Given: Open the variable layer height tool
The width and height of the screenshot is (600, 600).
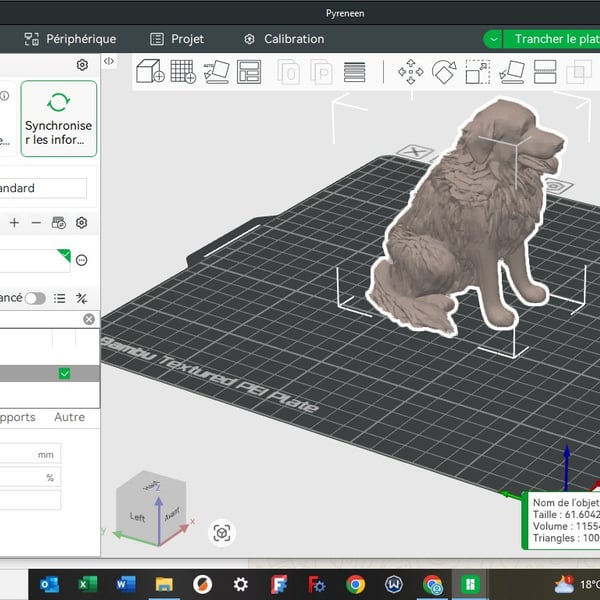Looking at the screenshot, I should tap(354, 72).
